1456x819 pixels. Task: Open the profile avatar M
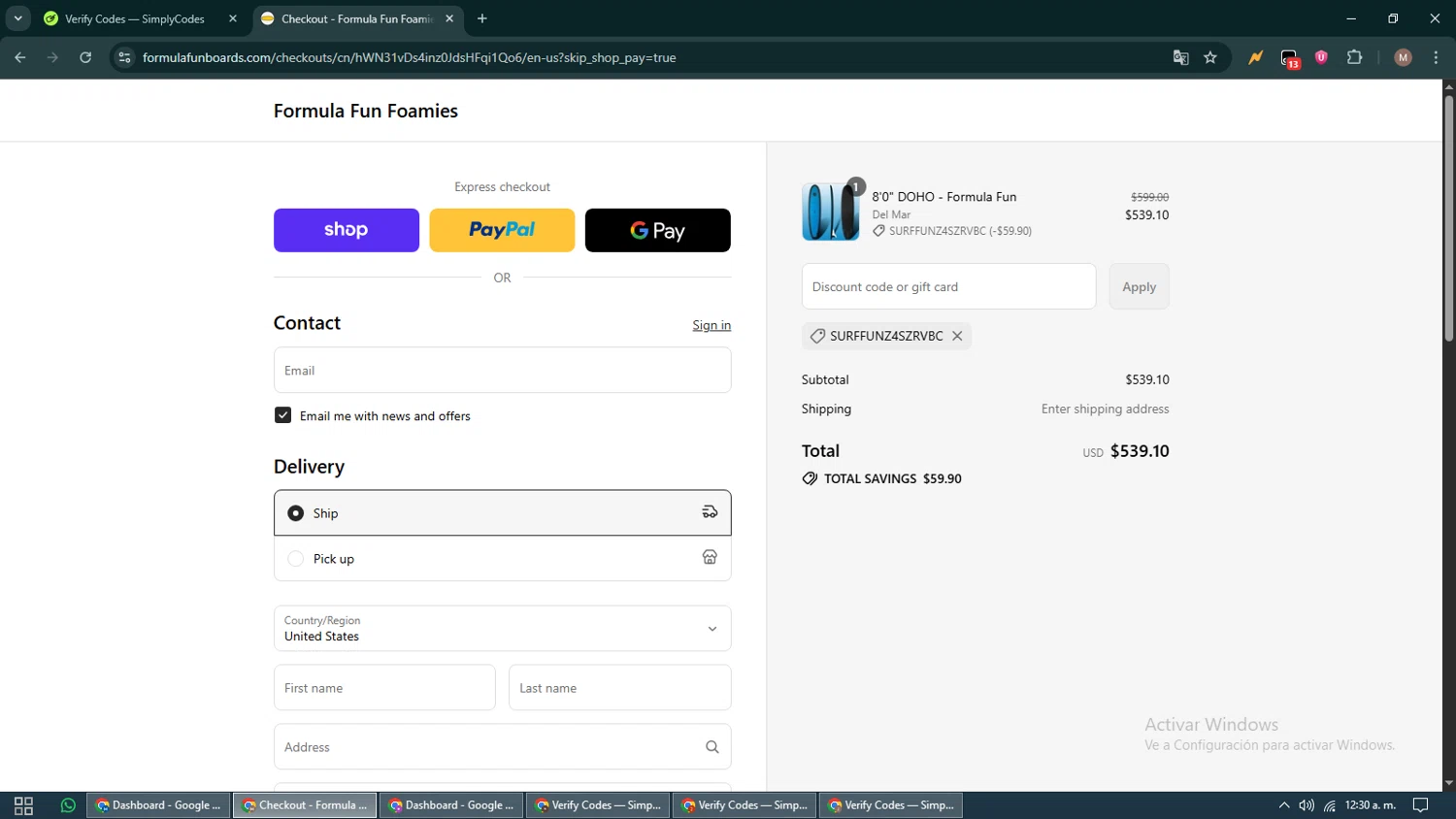[1403, 57]
